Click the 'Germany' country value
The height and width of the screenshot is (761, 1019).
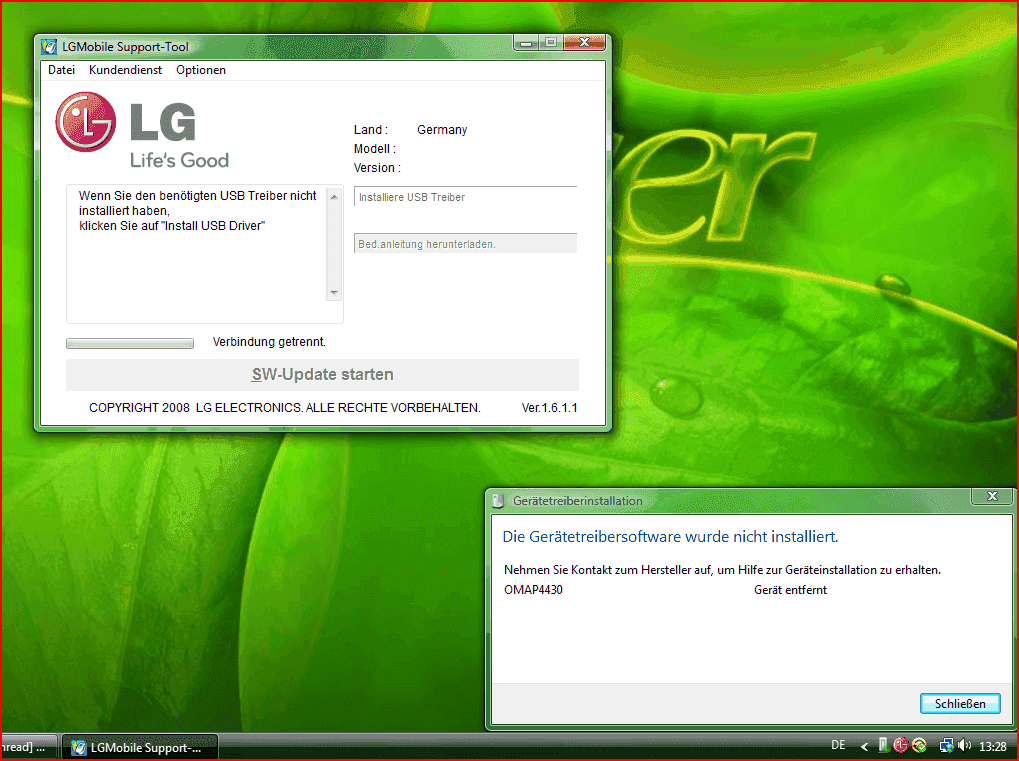click(442, 130)
